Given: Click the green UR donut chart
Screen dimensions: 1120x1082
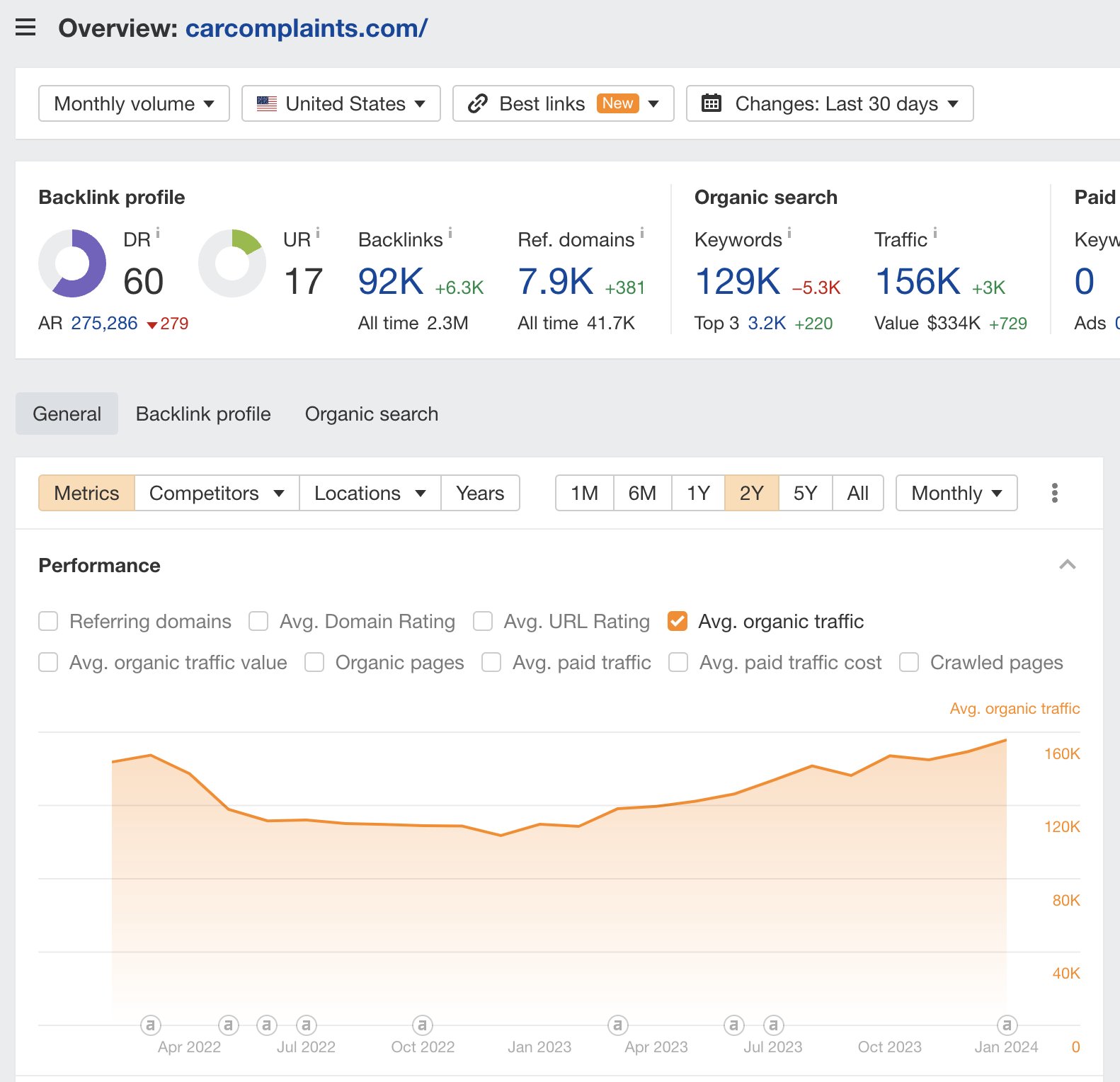Looking at the screenshot, I should (232, 263).
